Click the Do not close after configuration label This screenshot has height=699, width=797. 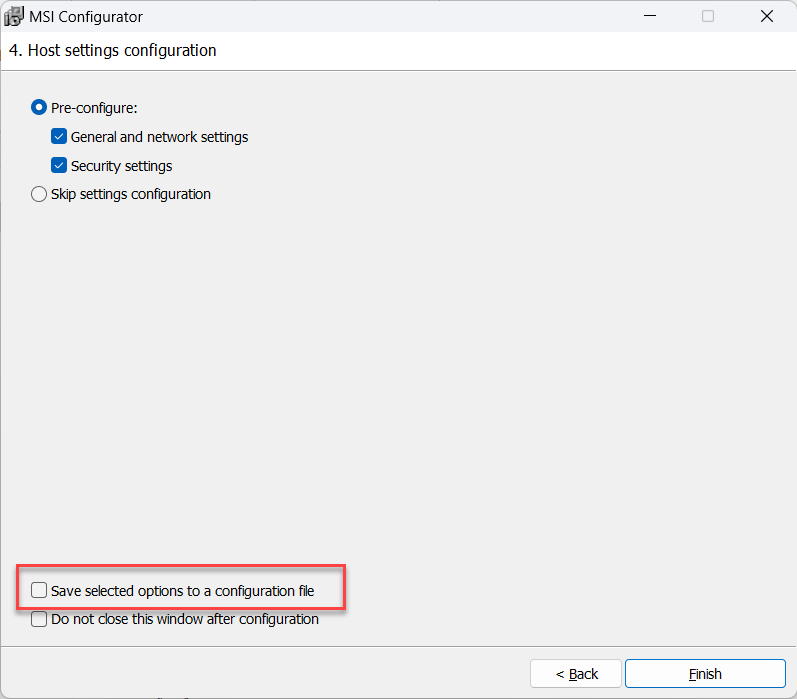[185, 619]
